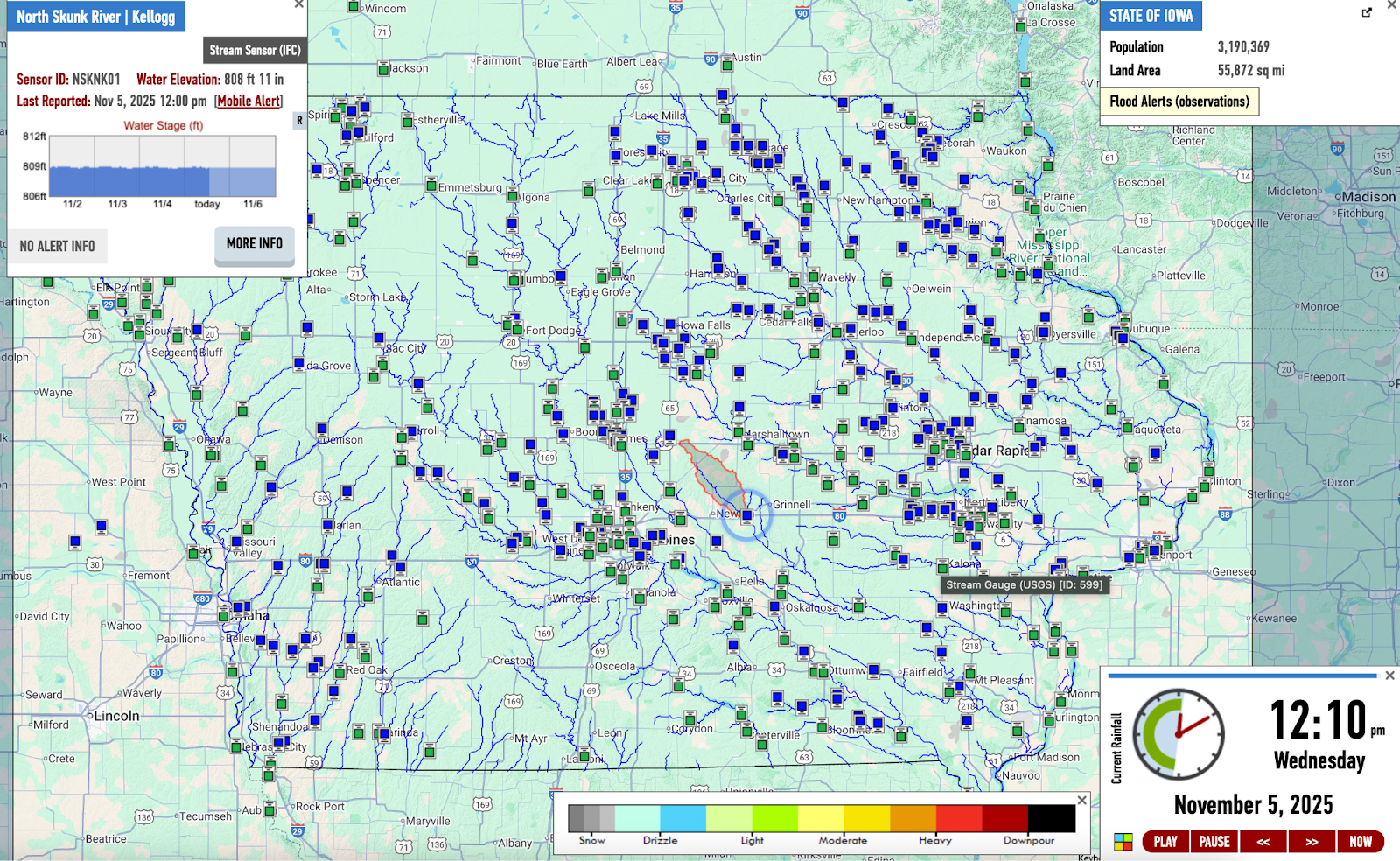Step backward in rainfall timeline

[x=1263, y=842]
